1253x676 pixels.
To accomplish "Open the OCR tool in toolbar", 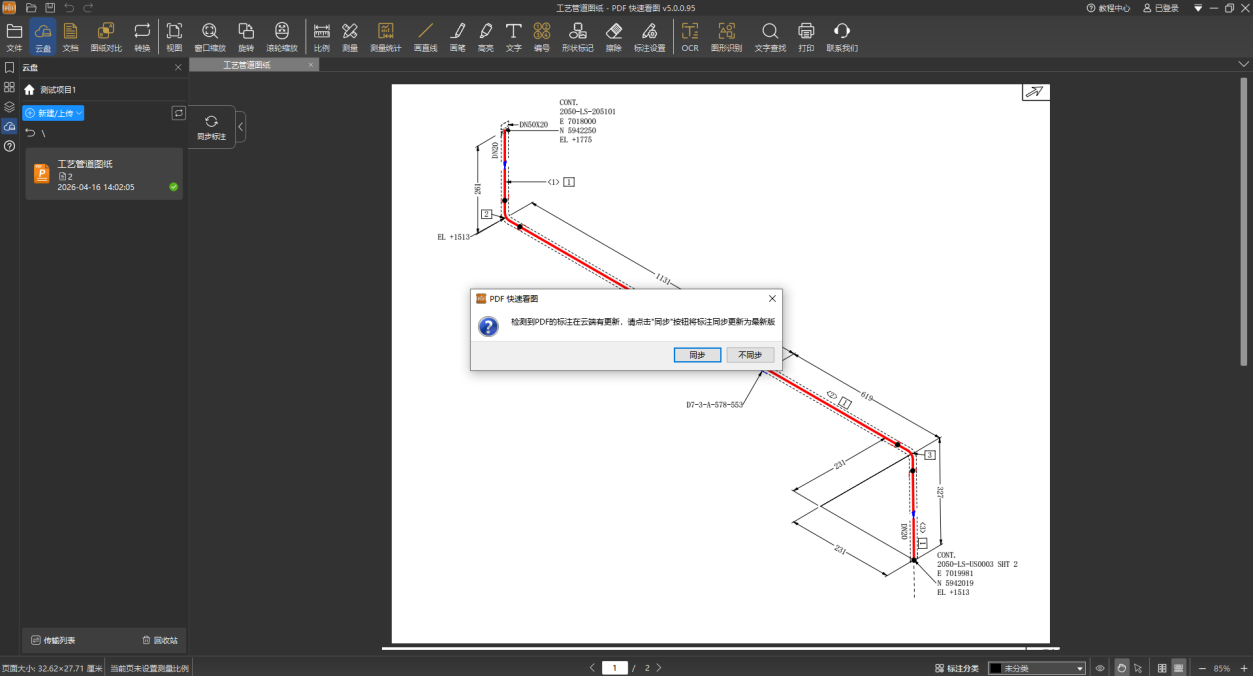I will 690,37.
